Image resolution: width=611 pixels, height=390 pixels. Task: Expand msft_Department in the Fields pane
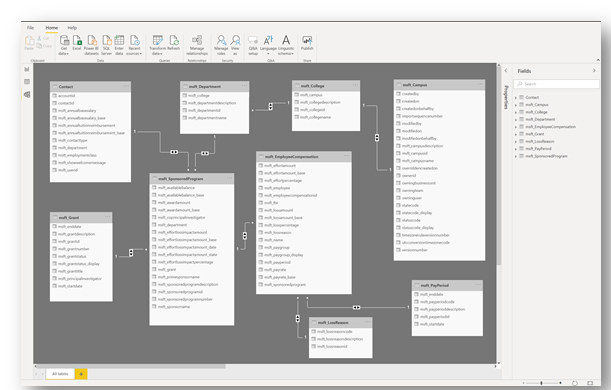(x=516, y=120)
